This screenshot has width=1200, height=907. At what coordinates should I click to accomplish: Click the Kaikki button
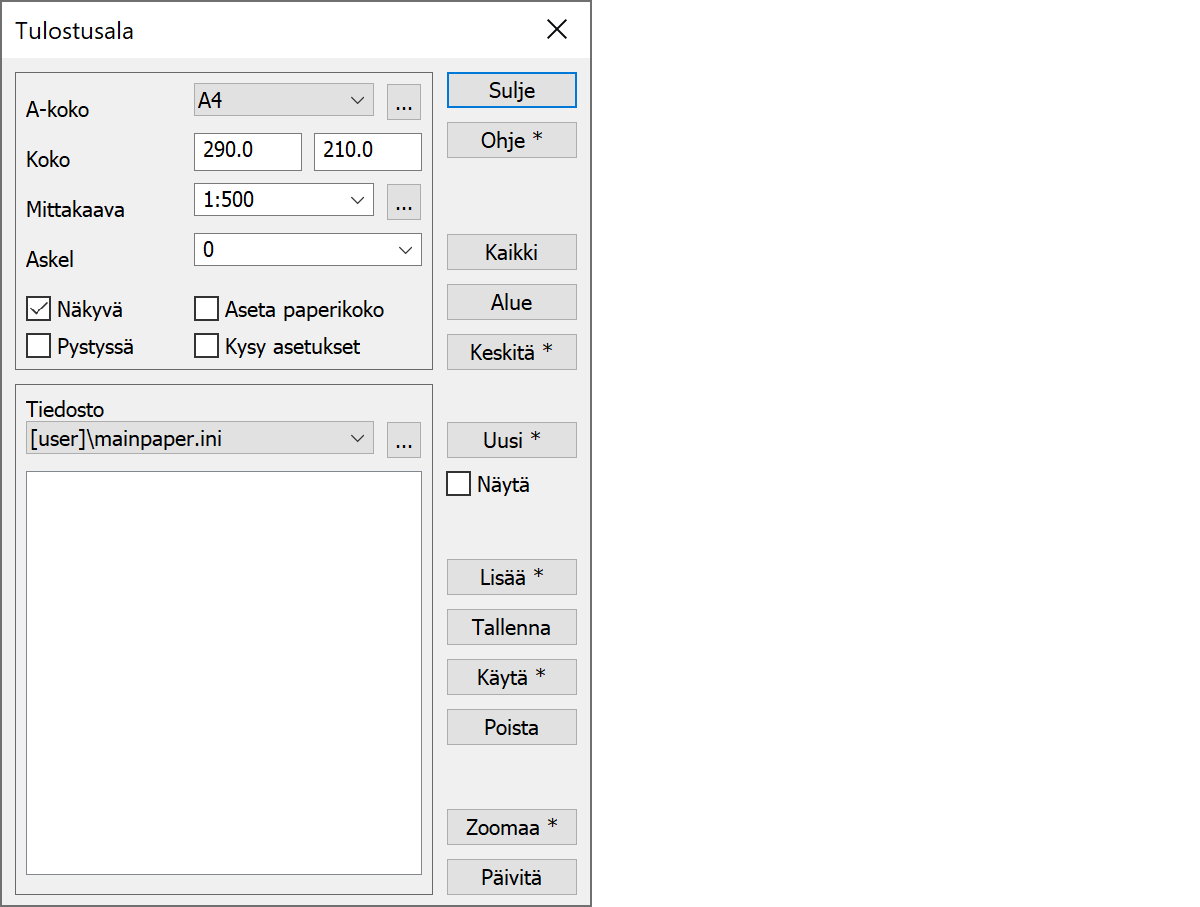[x=511, y=252]
